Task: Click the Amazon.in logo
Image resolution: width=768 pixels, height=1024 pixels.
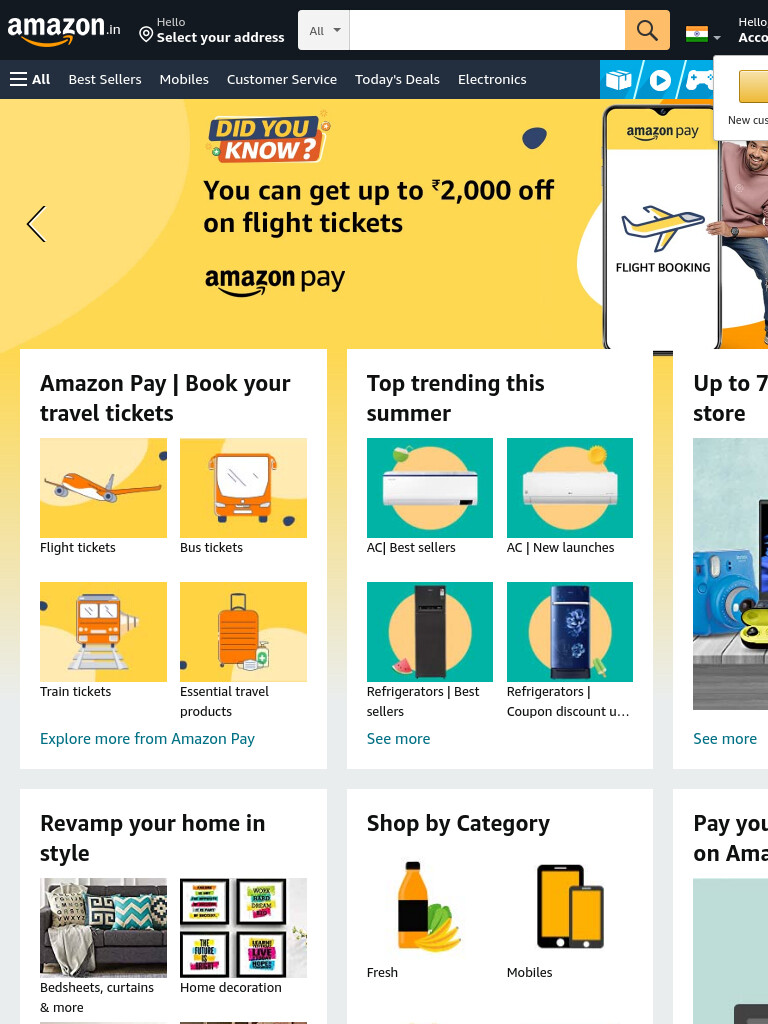Action: point(63,30)
